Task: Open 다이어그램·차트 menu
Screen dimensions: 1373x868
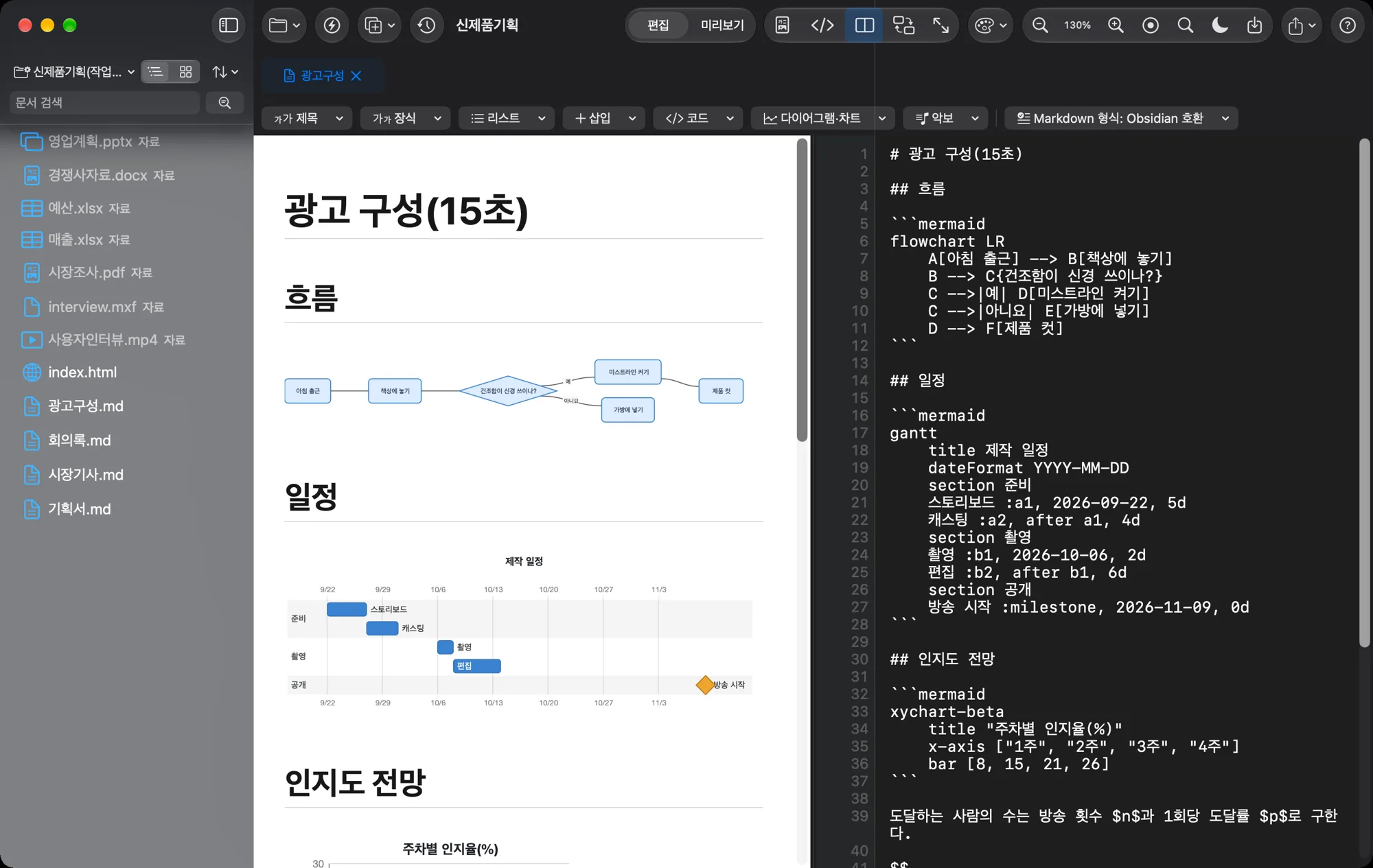Action: pyautogui.click(x=822, y=118)
